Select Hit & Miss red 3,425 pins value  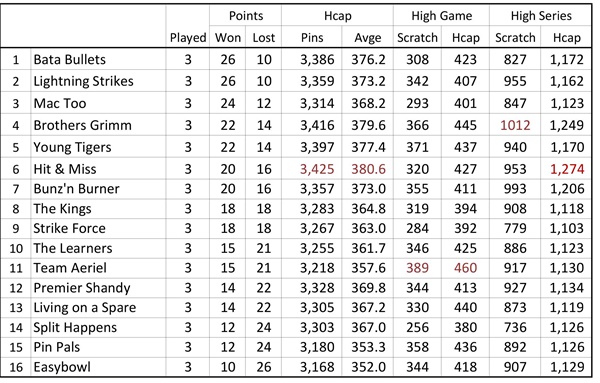[317, 169]
